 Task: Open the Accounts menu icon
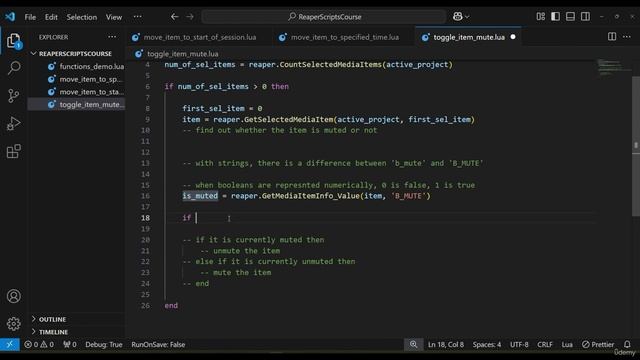[13, 296]
